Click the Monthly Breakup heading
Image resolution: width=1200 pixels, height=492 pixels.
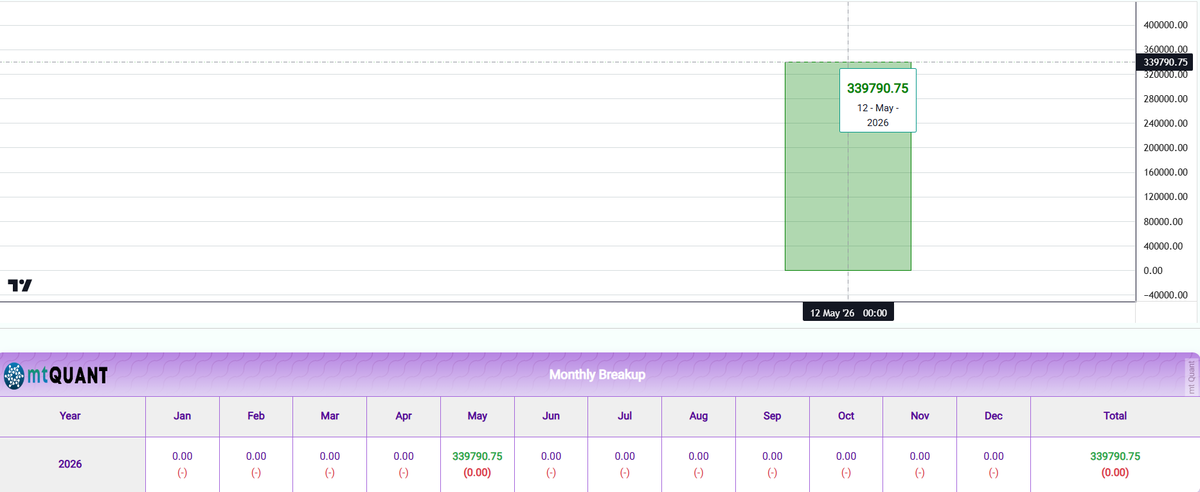tap(597, 375)
